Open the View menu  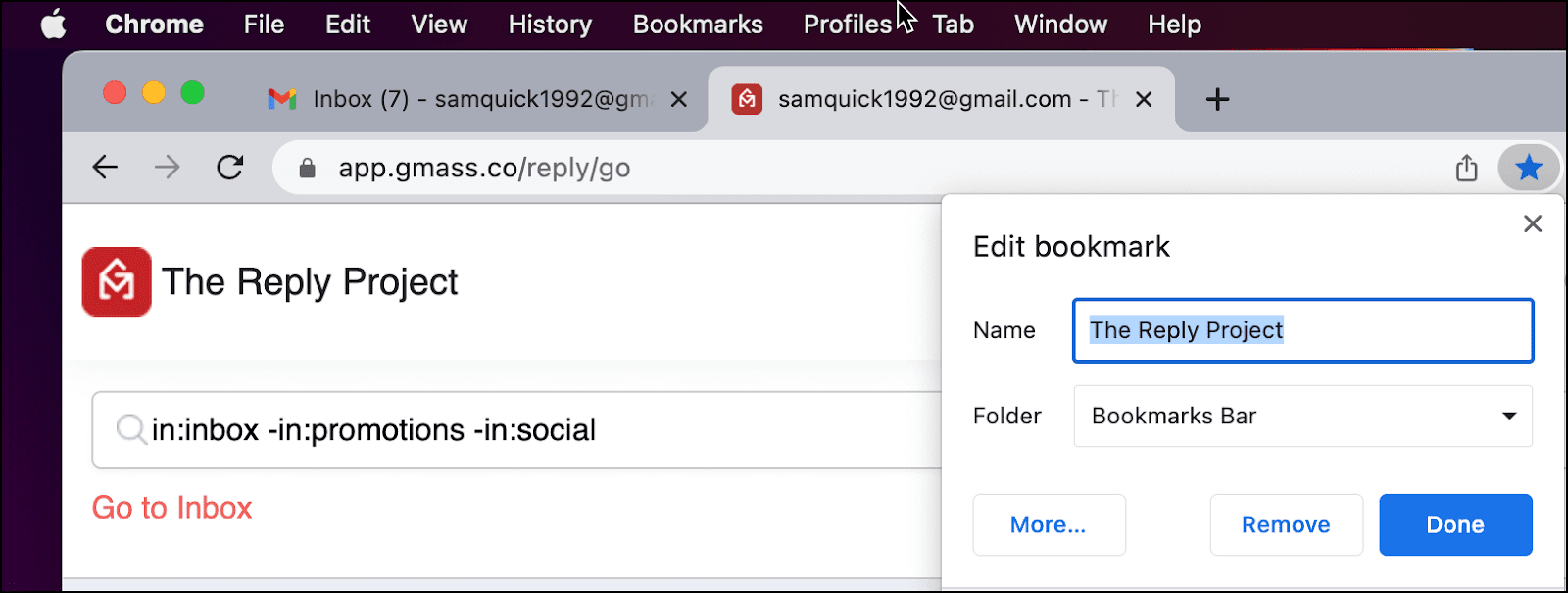(x=439, y=25)
